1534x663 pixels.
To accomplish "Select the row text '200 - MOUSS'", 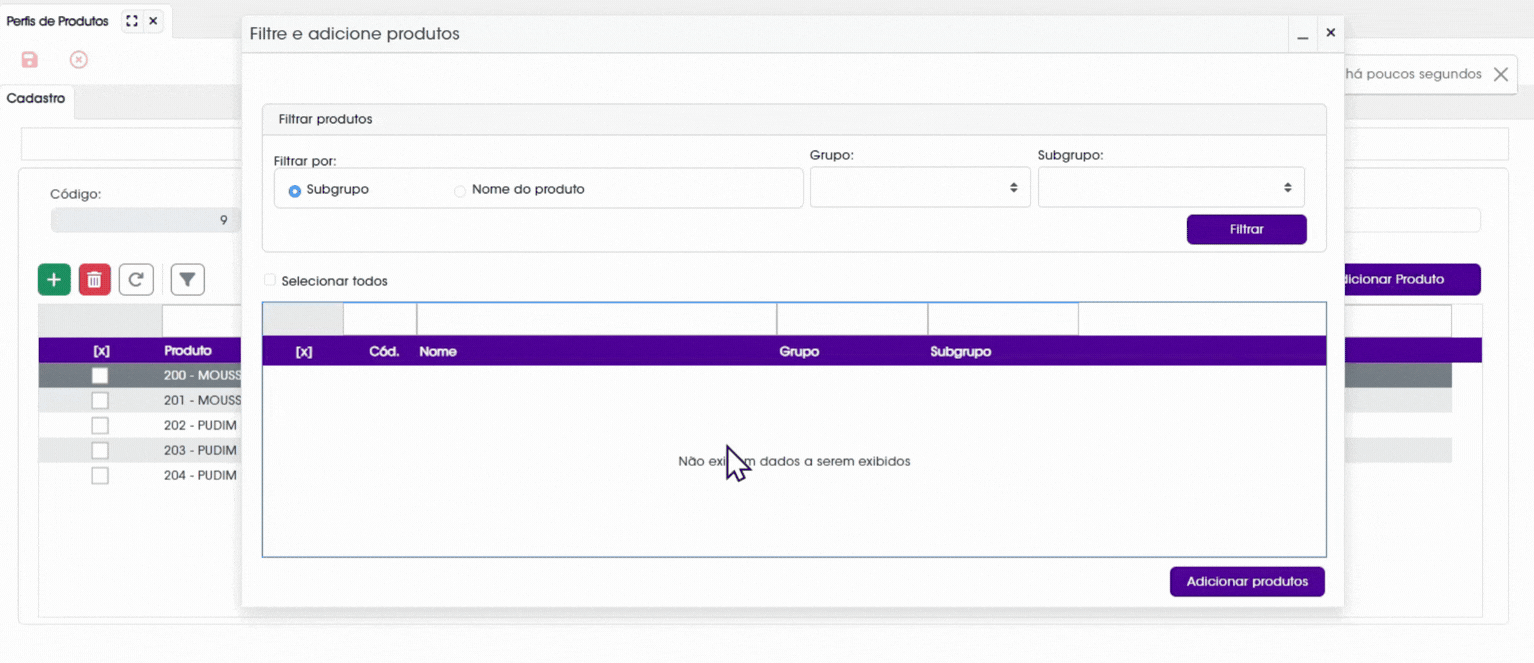I will click(202, 375).
